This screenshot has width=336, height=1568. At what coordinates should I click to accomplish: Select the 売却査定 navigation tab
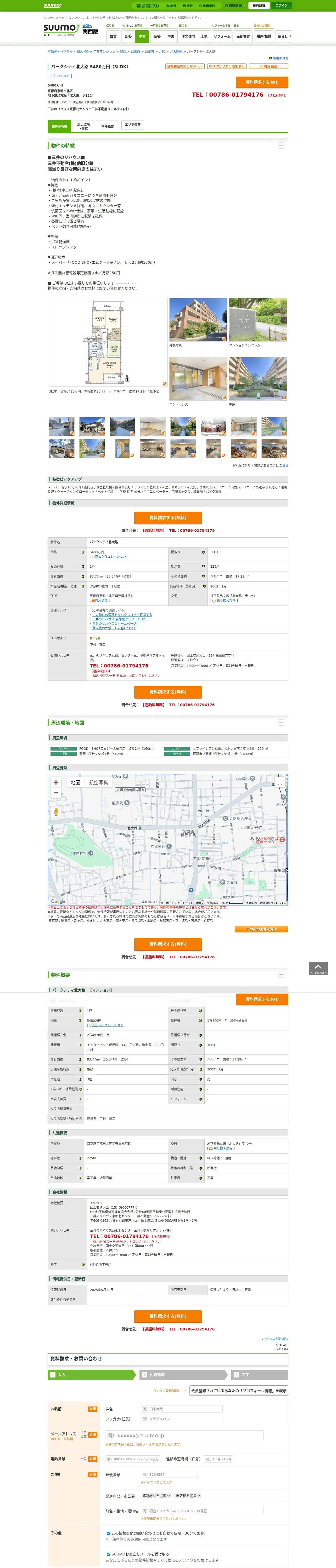243,37
